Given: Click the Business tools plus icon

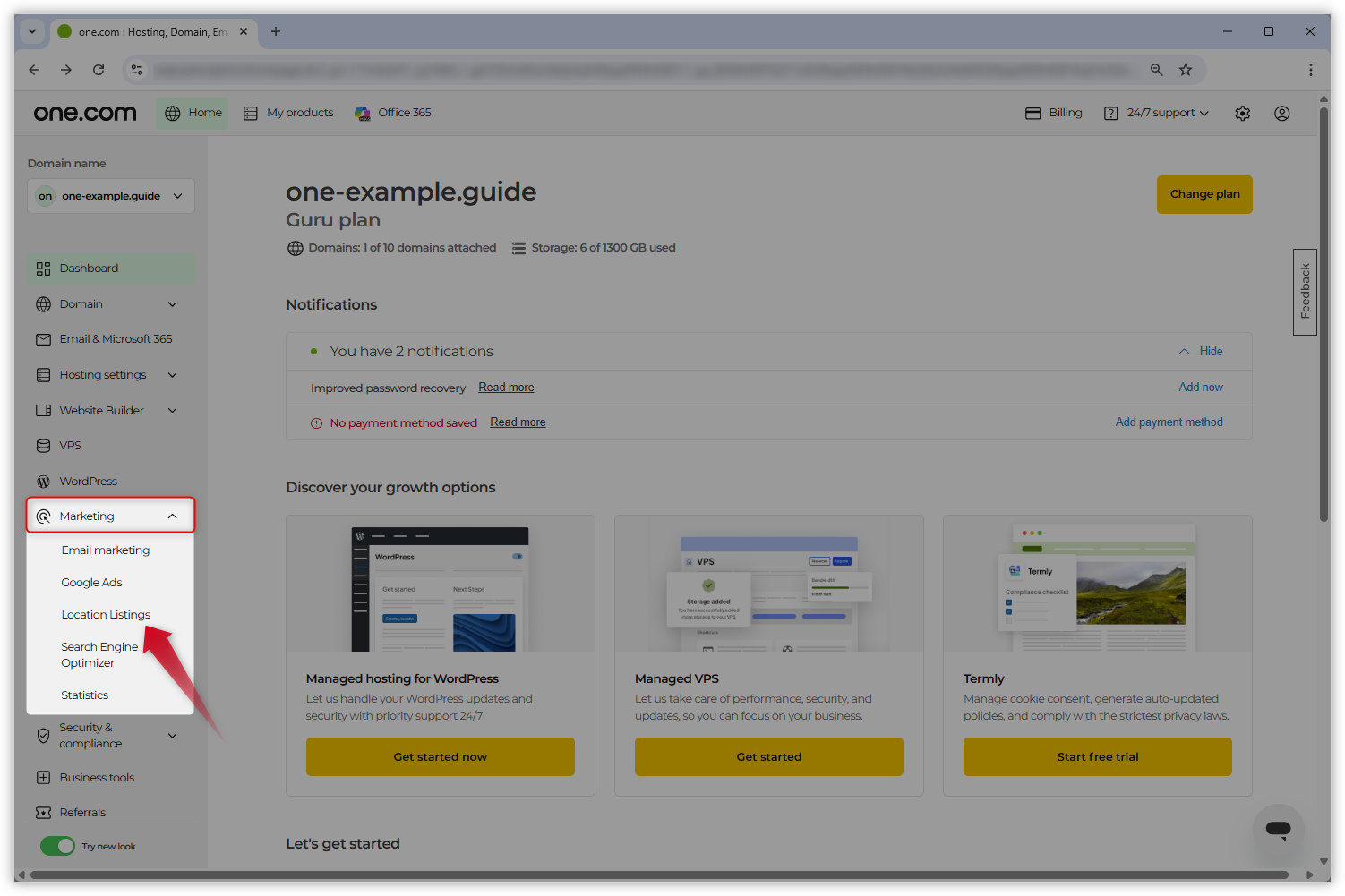Looking at the screenshot, I should 43,778.
